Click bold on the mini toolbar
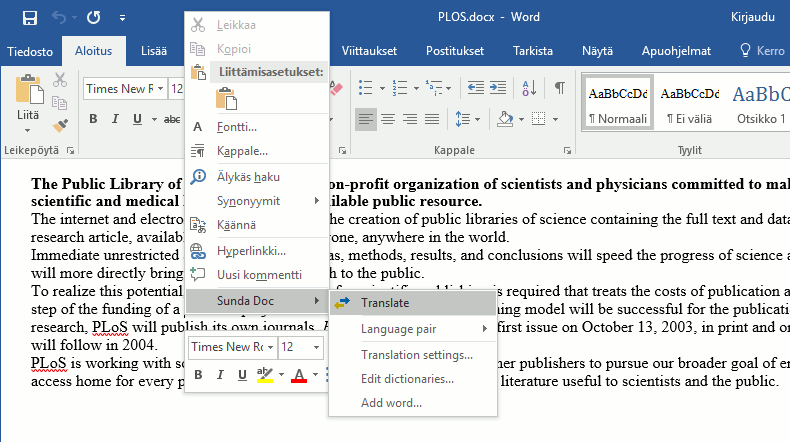 199,375
